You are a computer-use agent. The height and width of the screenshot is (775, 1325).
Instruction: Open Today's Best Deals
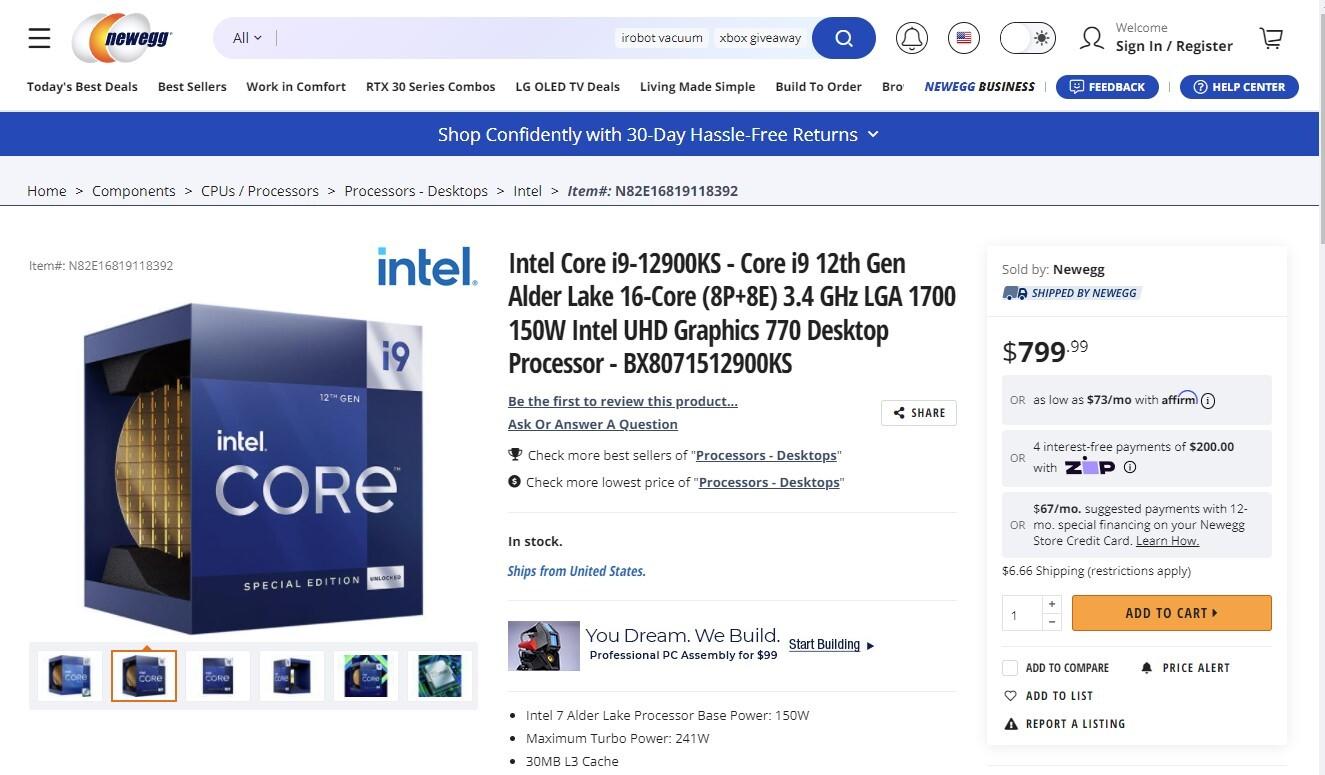coord(82,86)
